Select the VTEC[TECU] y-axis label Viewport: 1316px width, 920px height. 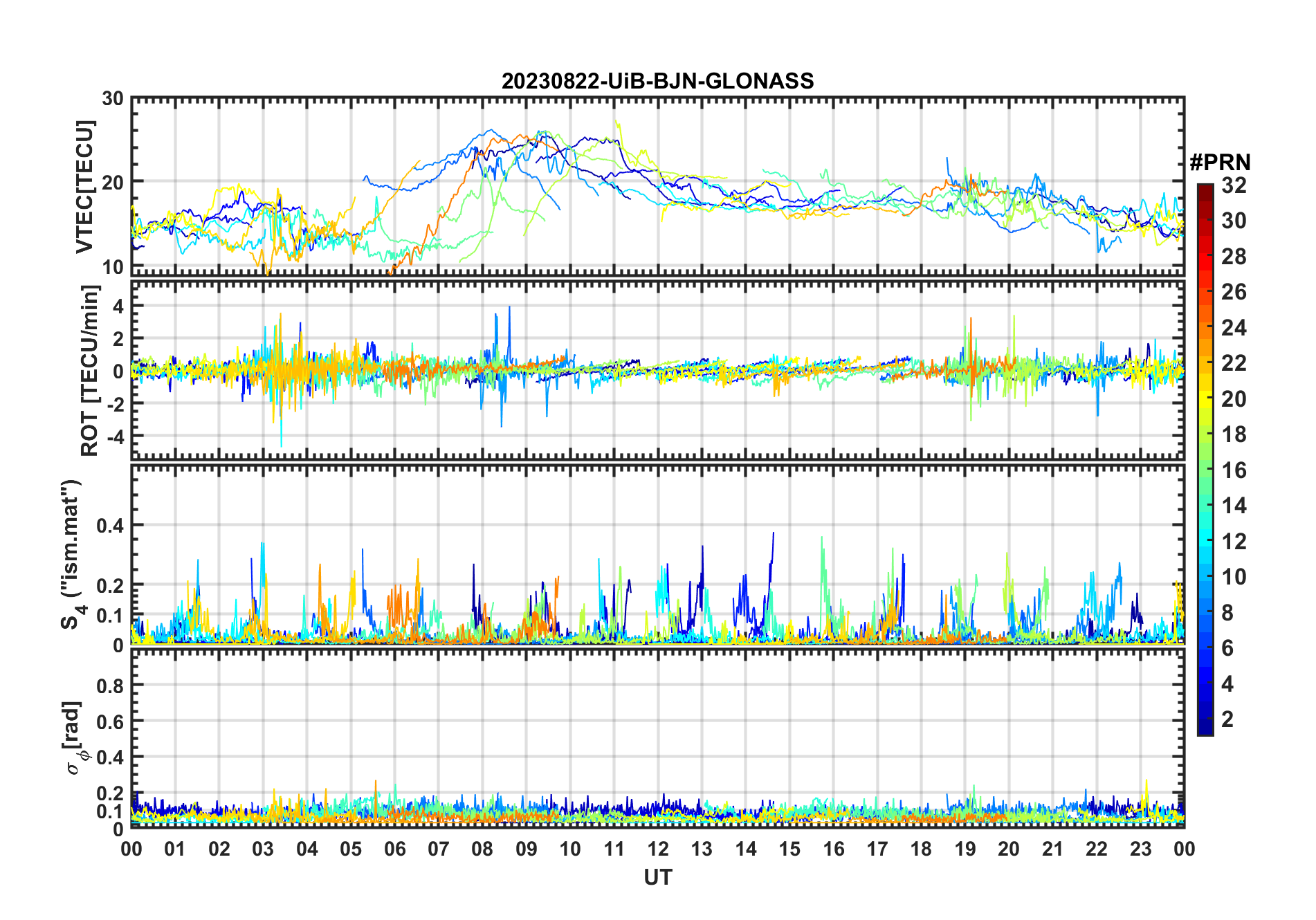point(84,187)
